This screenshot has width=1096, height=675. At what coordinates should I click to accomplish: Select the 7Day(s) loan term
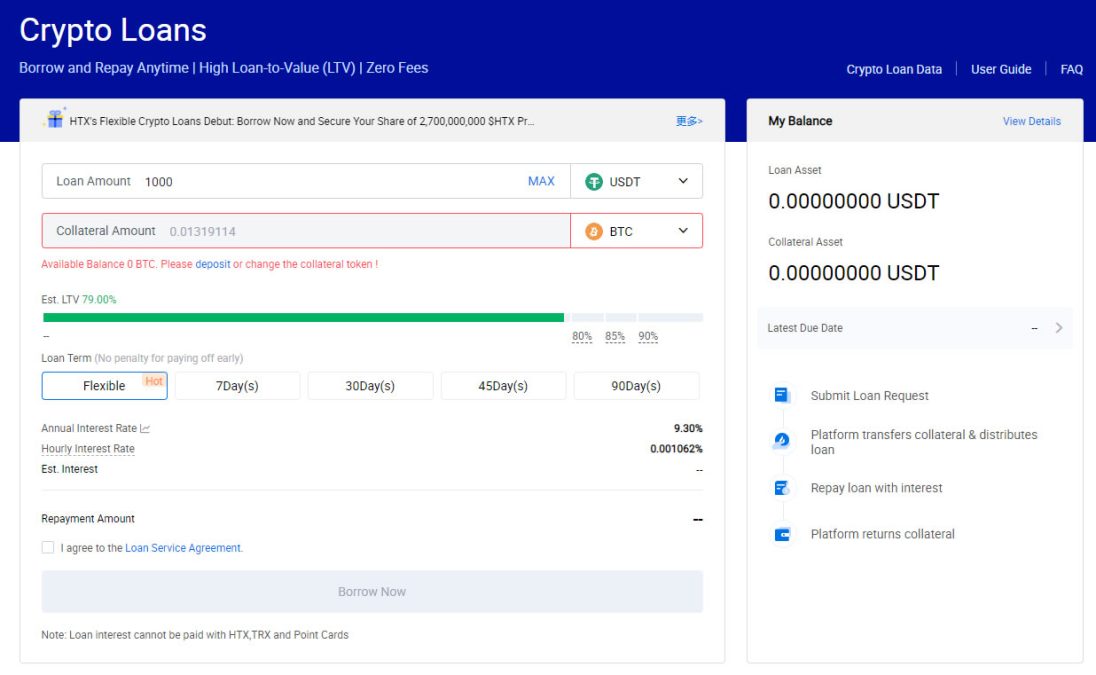(237, 386)
